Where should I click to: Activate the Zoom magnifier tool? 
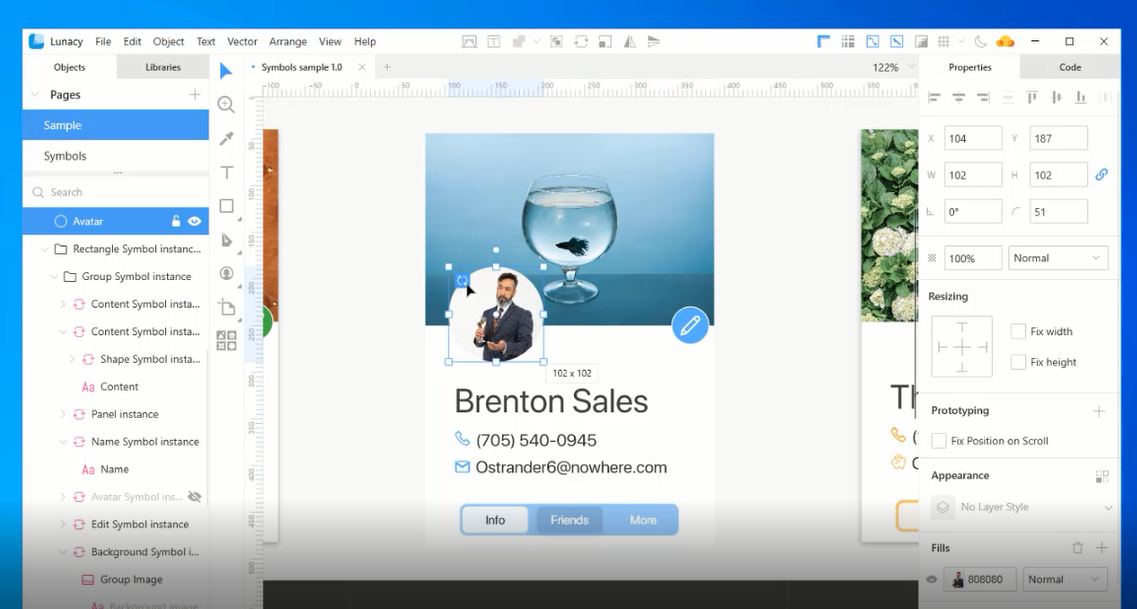tap(226, 104)
